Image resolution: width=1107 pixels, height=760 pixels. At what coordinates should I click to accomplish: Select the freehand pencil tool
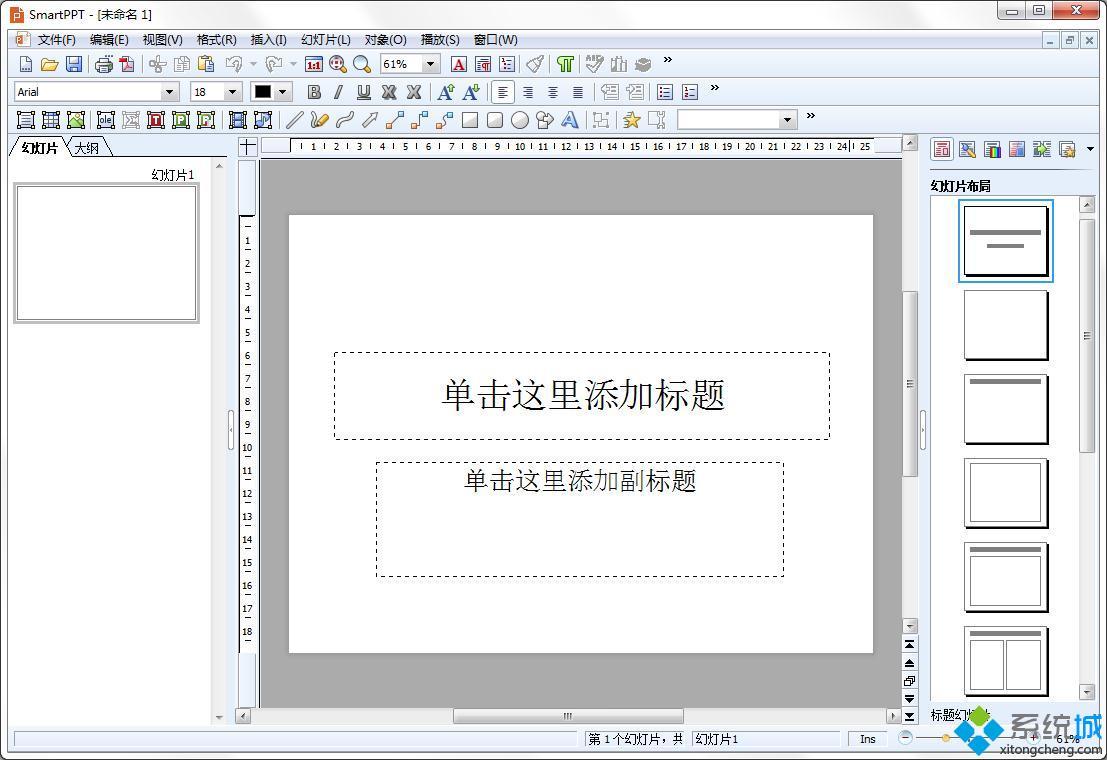click(319, 120)
